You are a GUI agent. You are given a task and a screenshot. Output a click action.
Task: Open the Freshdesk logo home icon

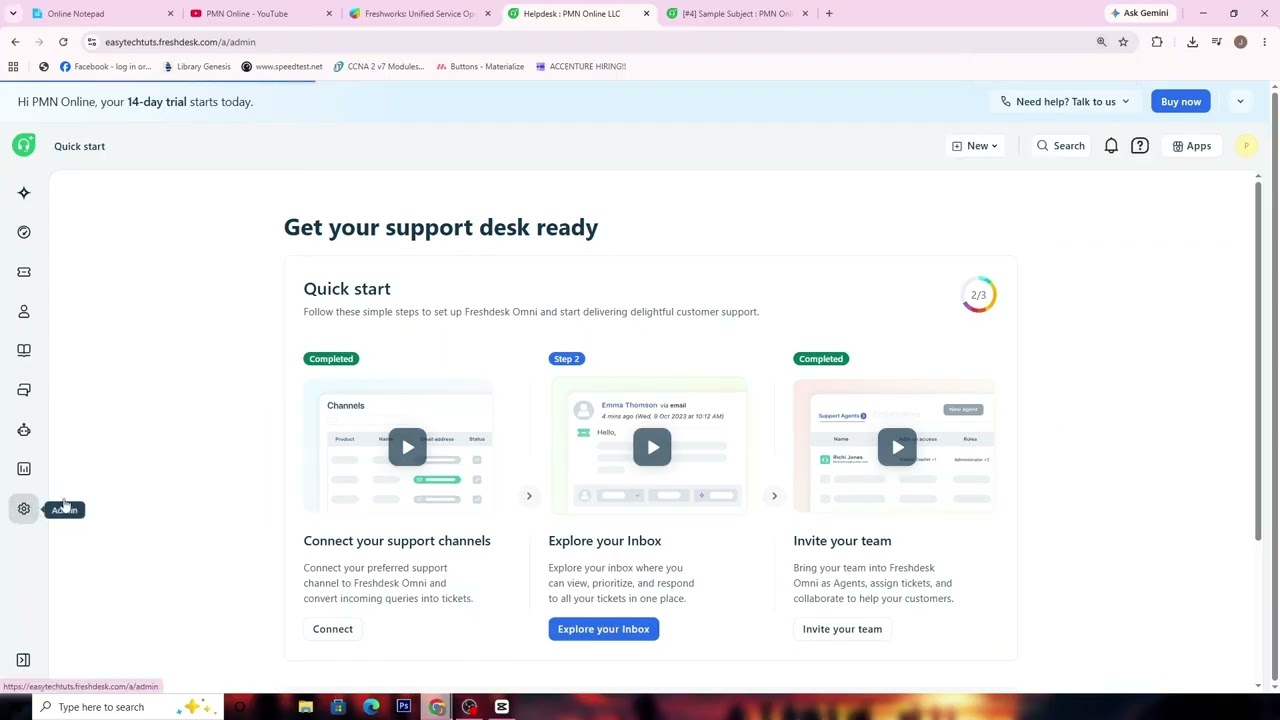[x=24, y=146]
